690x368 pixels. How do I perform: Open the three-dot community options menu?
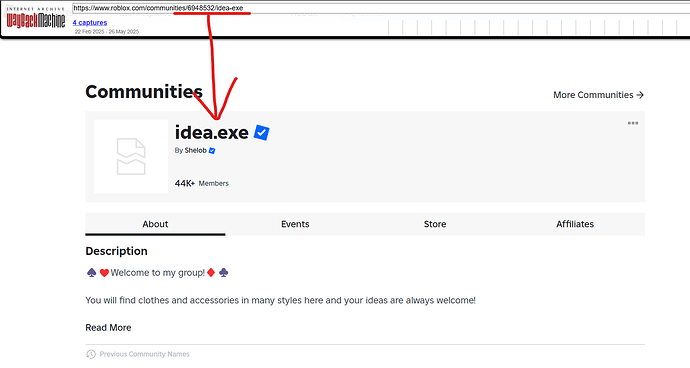pyautogui.click(x=633, y=123)
